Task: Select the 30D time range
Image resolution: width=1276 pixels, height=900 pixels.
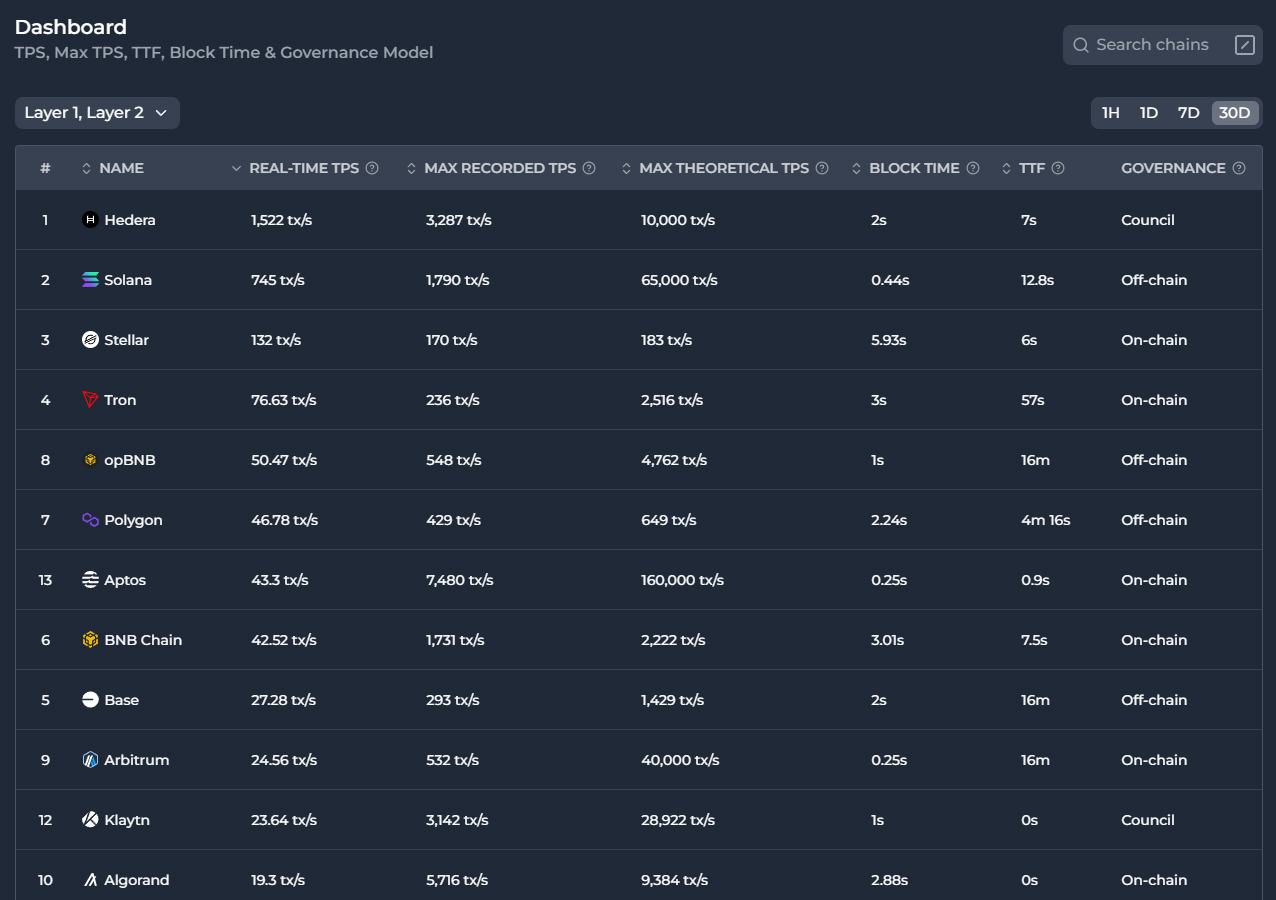Action: (1235, 113)
